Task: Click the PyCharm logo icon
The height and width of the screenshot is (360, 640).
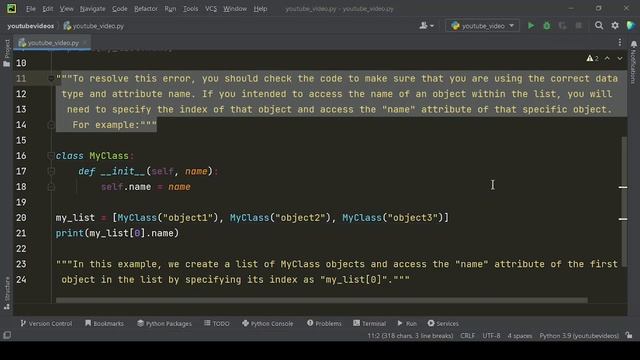Action: [x=11, y=8]
